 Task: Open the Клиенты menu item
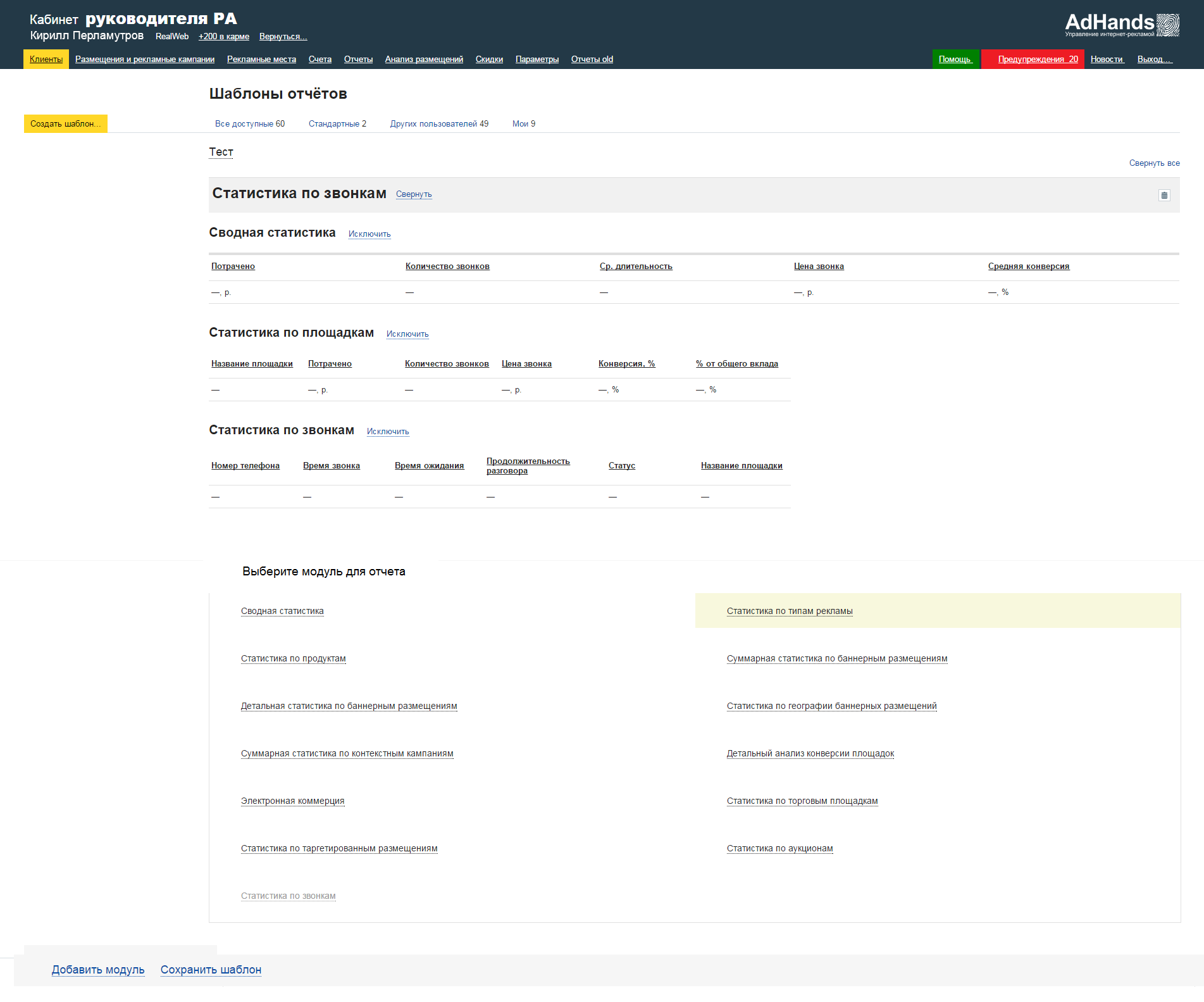46,59
